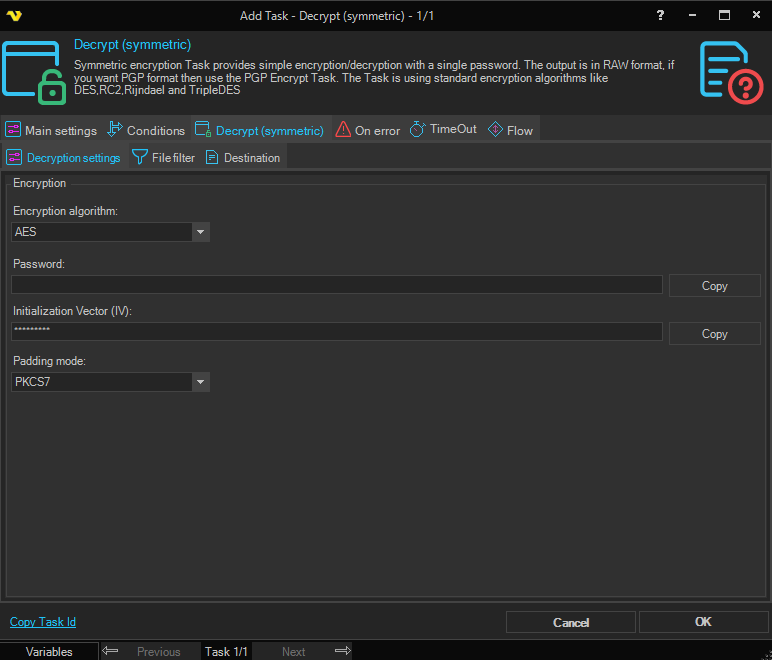Select the File filter sub-tab
Image resolution: width=772 pixels, height=660 pixels.
pos(164,158)
